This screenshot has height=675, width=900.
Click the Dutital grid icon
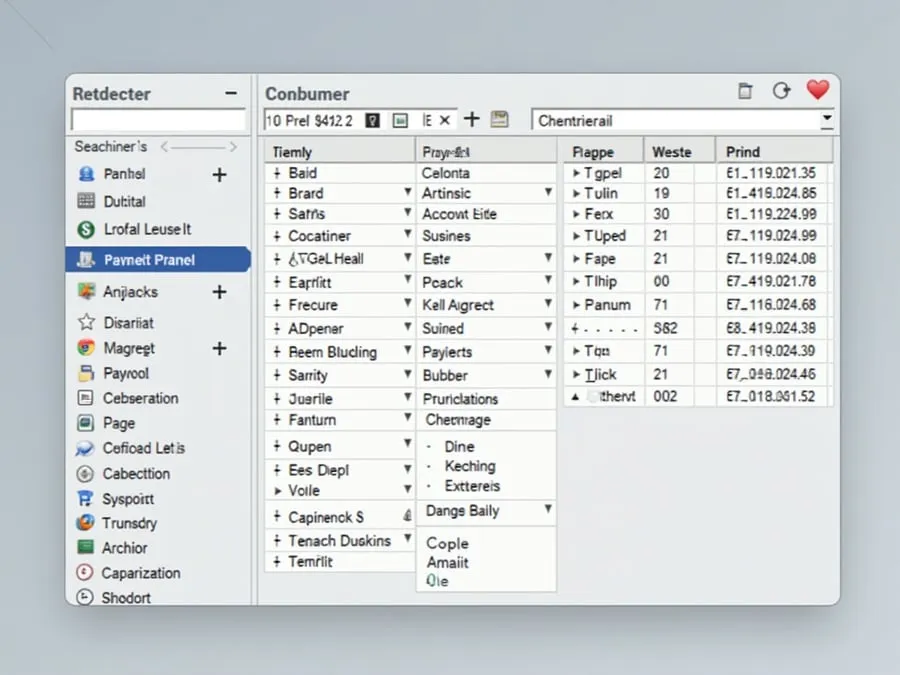(x=86, y=201)
